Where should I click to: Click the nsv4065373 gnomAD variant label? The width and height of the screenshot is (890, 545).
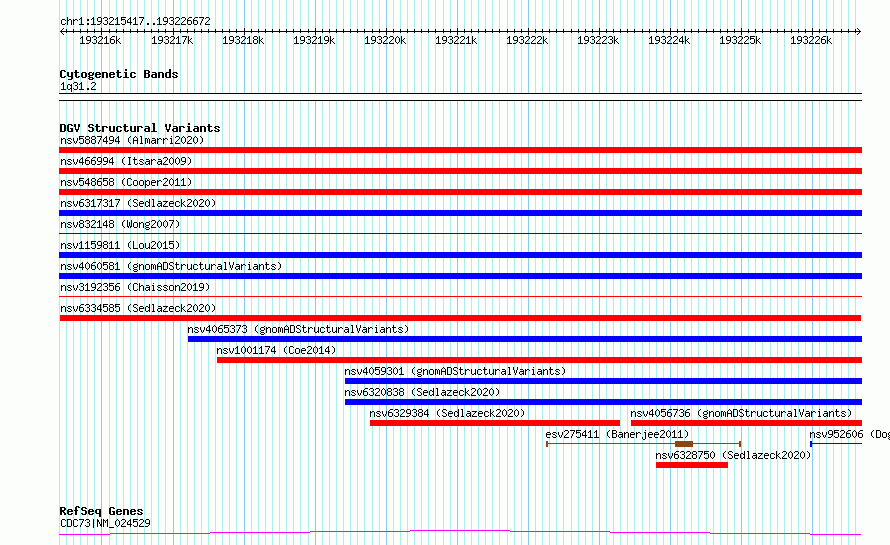pyautogui.click(x=298, y=329)
